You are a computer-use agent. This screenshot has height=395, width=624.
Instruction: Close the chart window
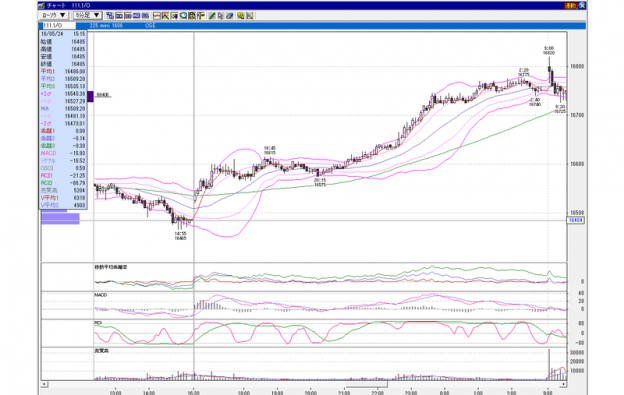tap(582, 6)
